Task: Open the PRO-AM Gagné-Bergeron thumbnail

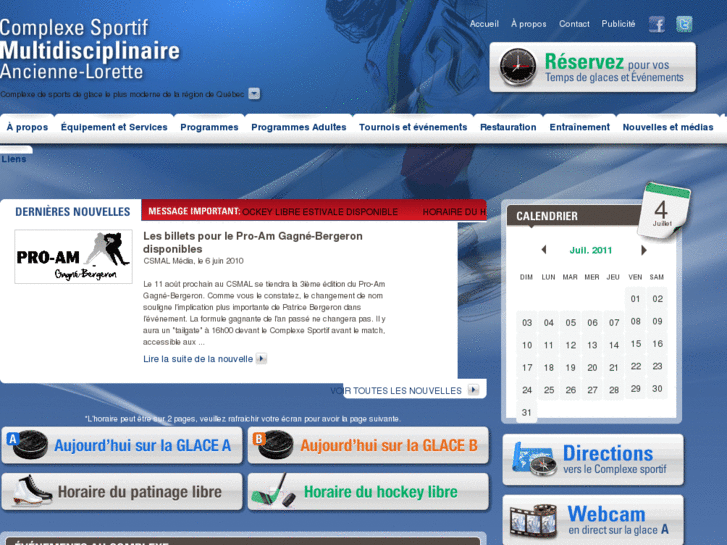Action: pyautogui.click(x=73, y=256)
